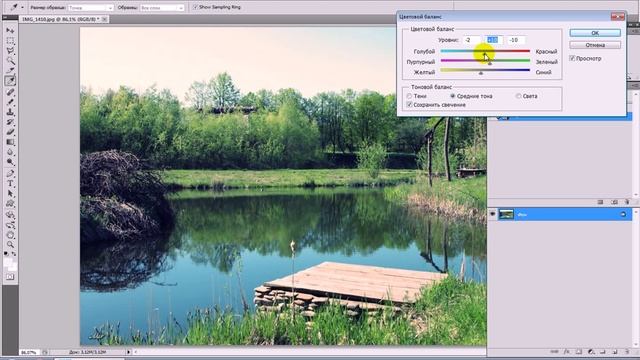The width and height of the screenshot is (640, 360).
Task: Click the background color swatch
Action: tap(13, 267)
